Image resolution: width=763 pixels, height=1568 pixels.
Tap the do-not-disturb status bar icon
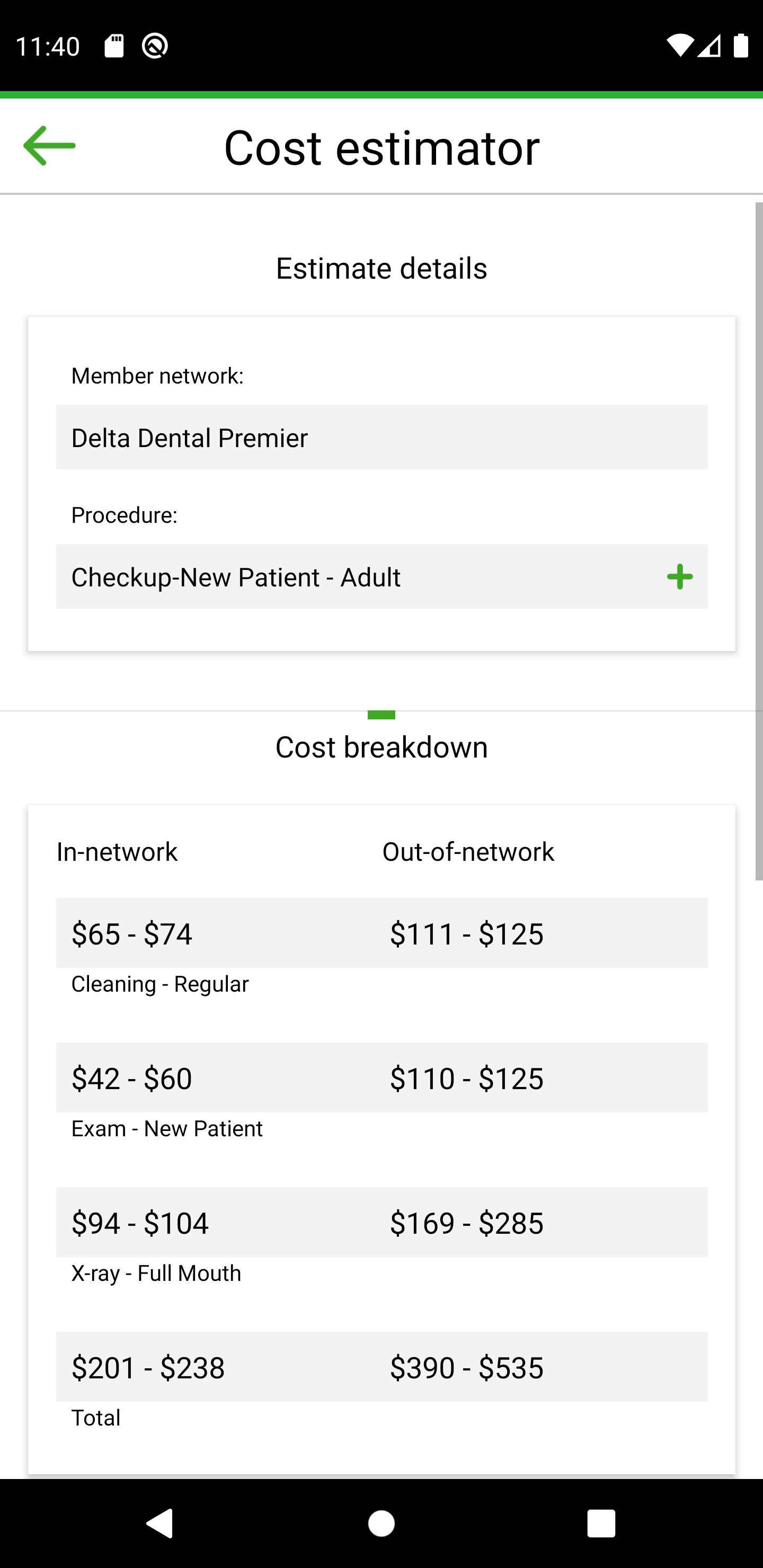pos(155,46)
